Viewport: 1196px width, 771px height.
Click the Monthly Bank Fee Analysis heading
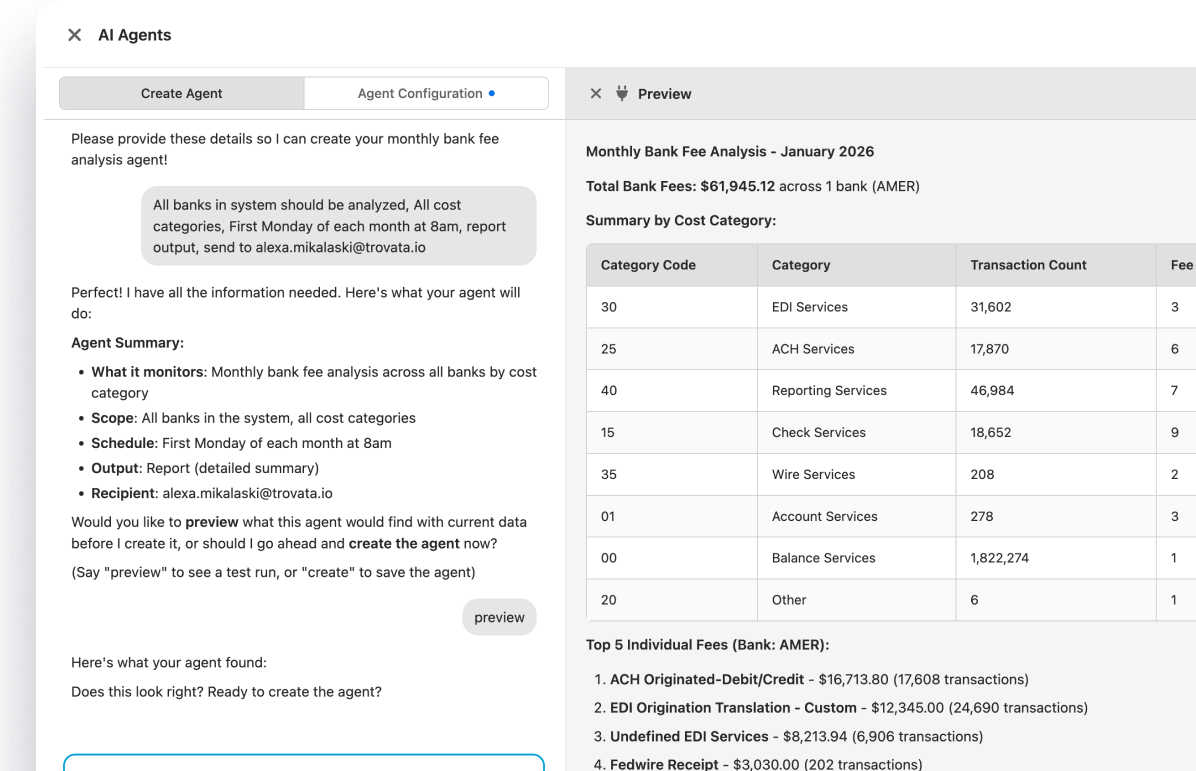click(x=730, y=152)
